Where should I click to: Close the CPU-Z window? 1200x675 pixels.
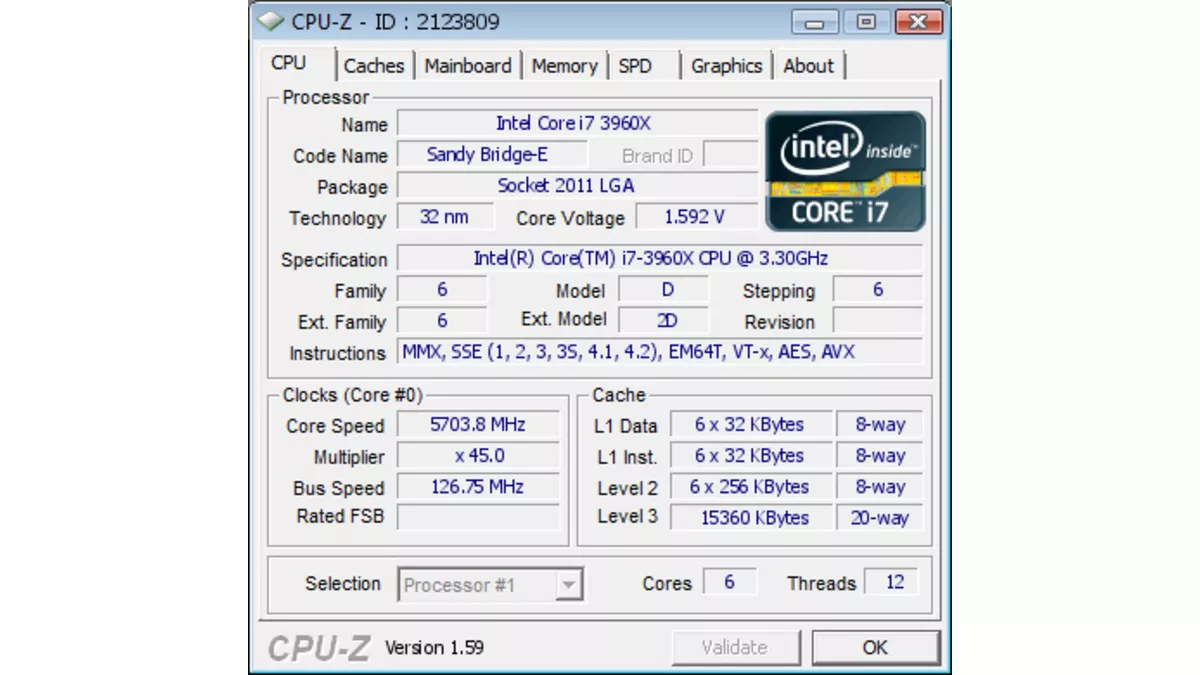click(918, 22)
